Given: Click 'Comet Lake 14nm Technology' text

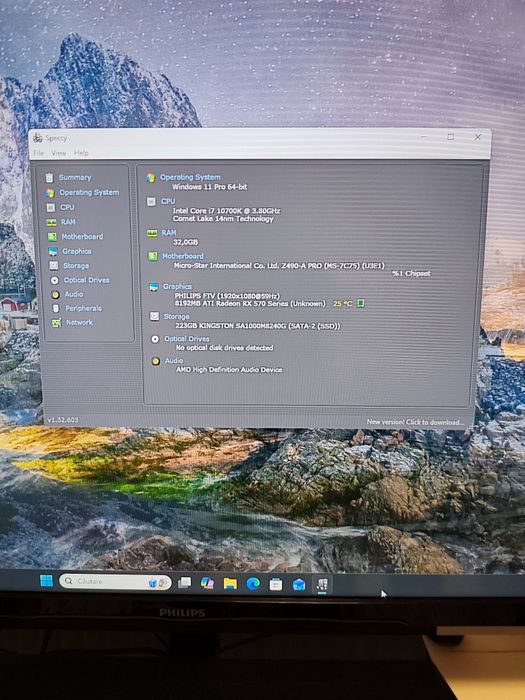Looking at the screenshot, I should (223, 219).
